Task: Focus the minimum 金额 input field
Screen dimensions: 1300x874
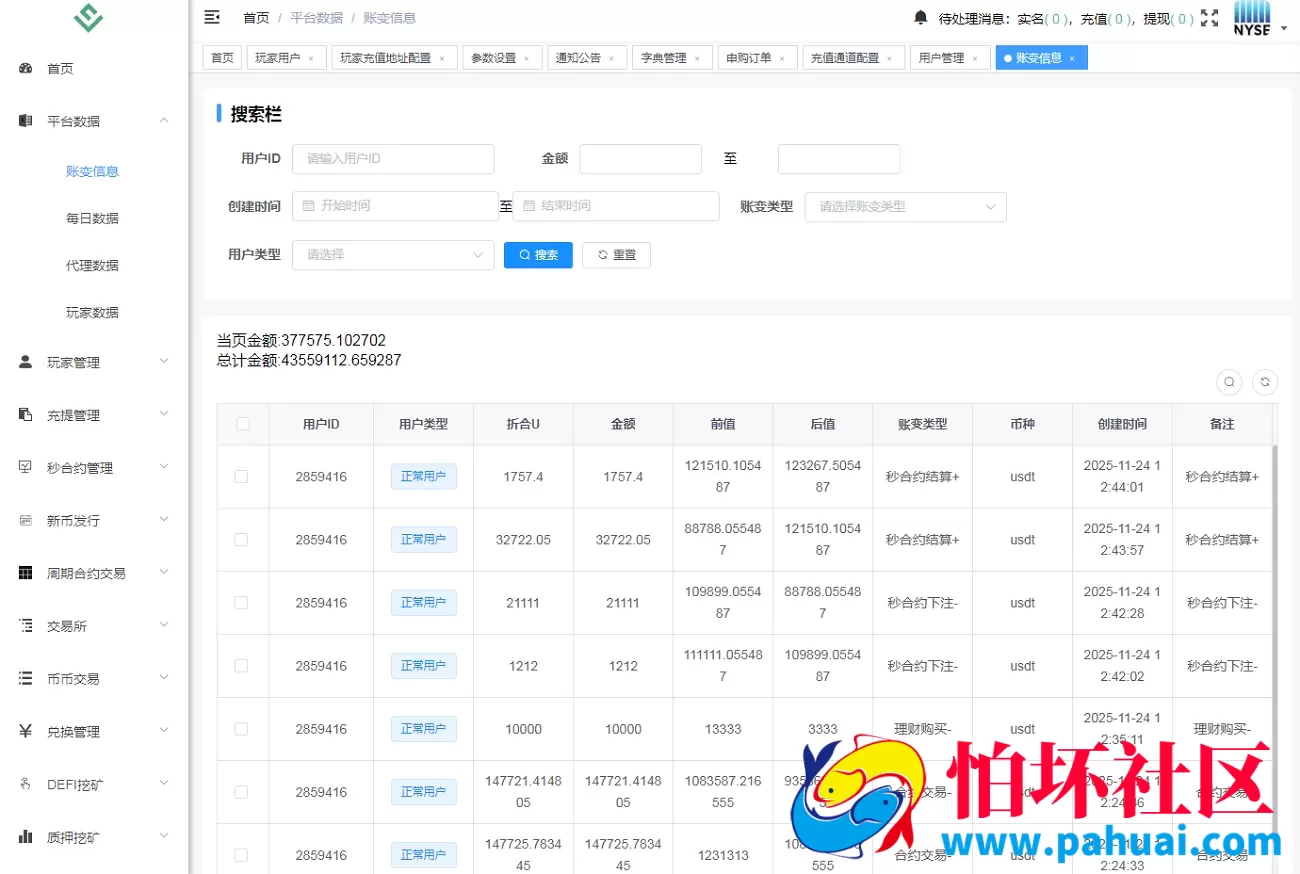Action: pyautogui.click(x=640, y=159)
